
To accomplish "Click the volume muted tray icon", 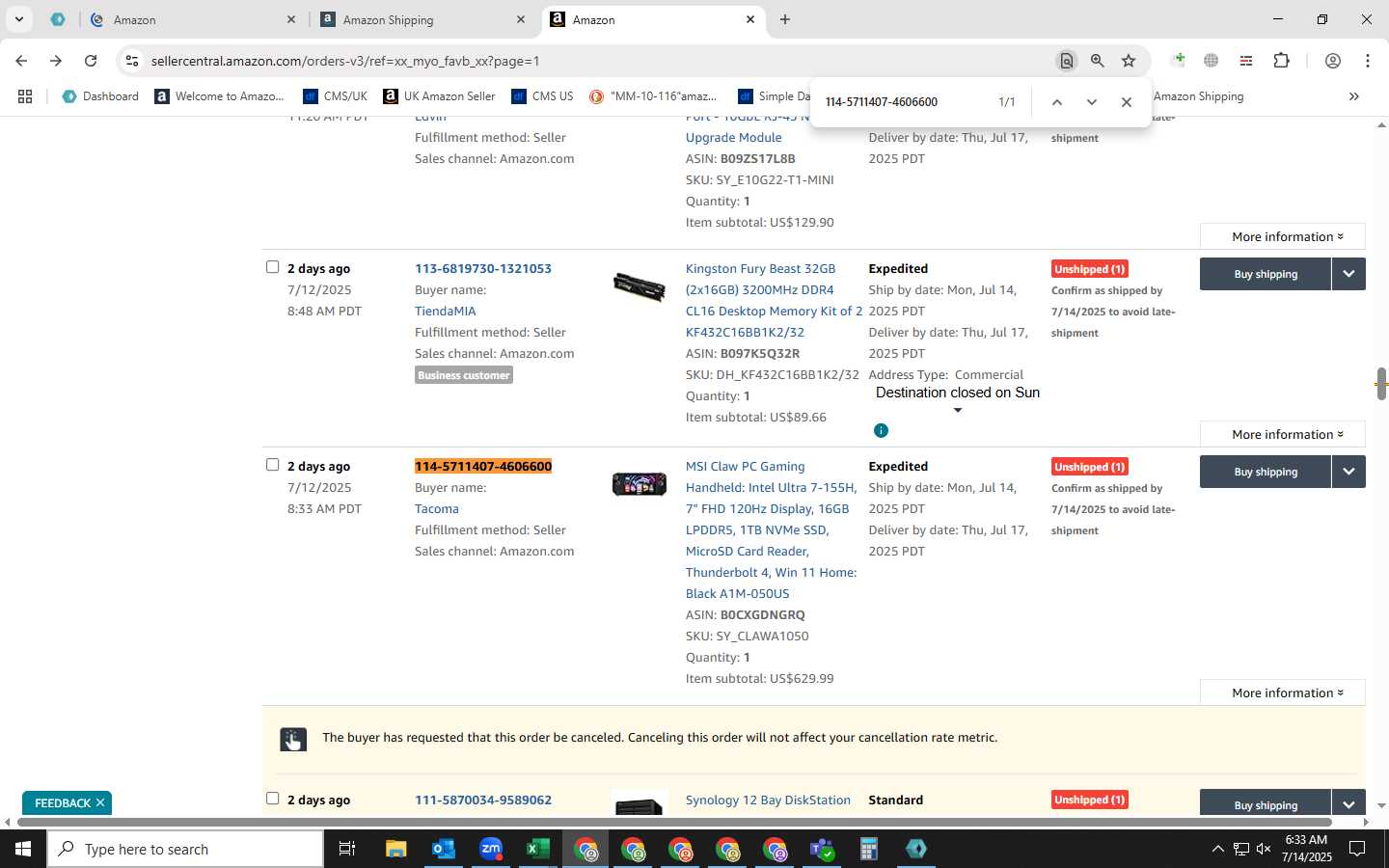I will 1264,849.
